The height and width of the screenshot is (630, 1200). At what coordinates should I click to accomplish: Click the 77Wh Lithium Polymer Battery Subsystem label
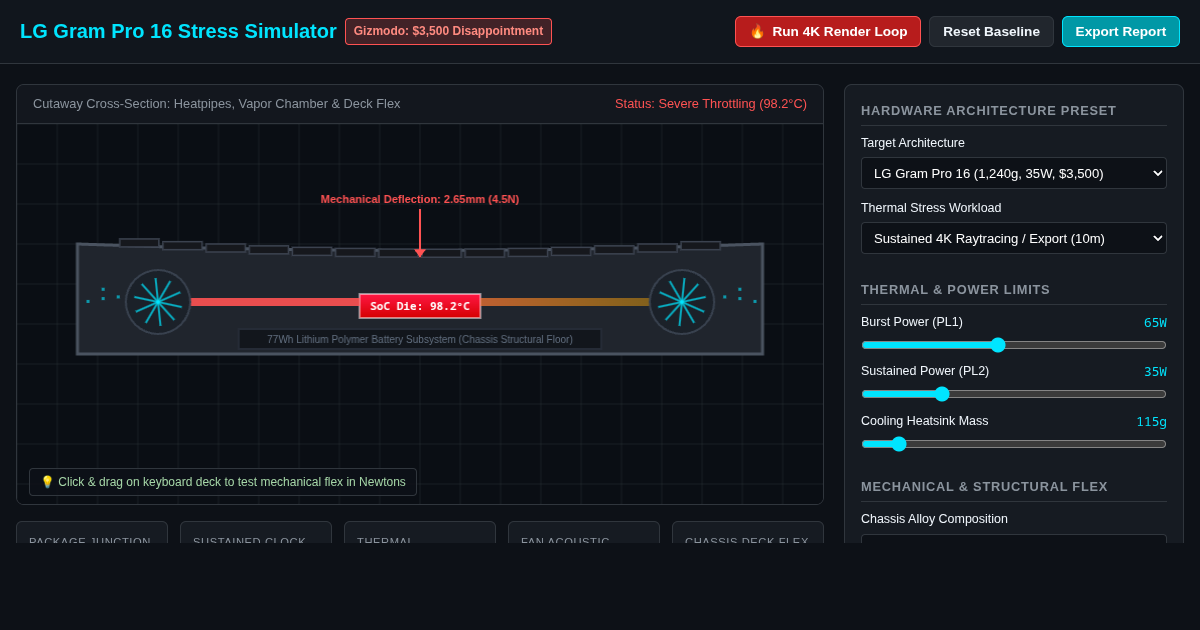(420, 339)
